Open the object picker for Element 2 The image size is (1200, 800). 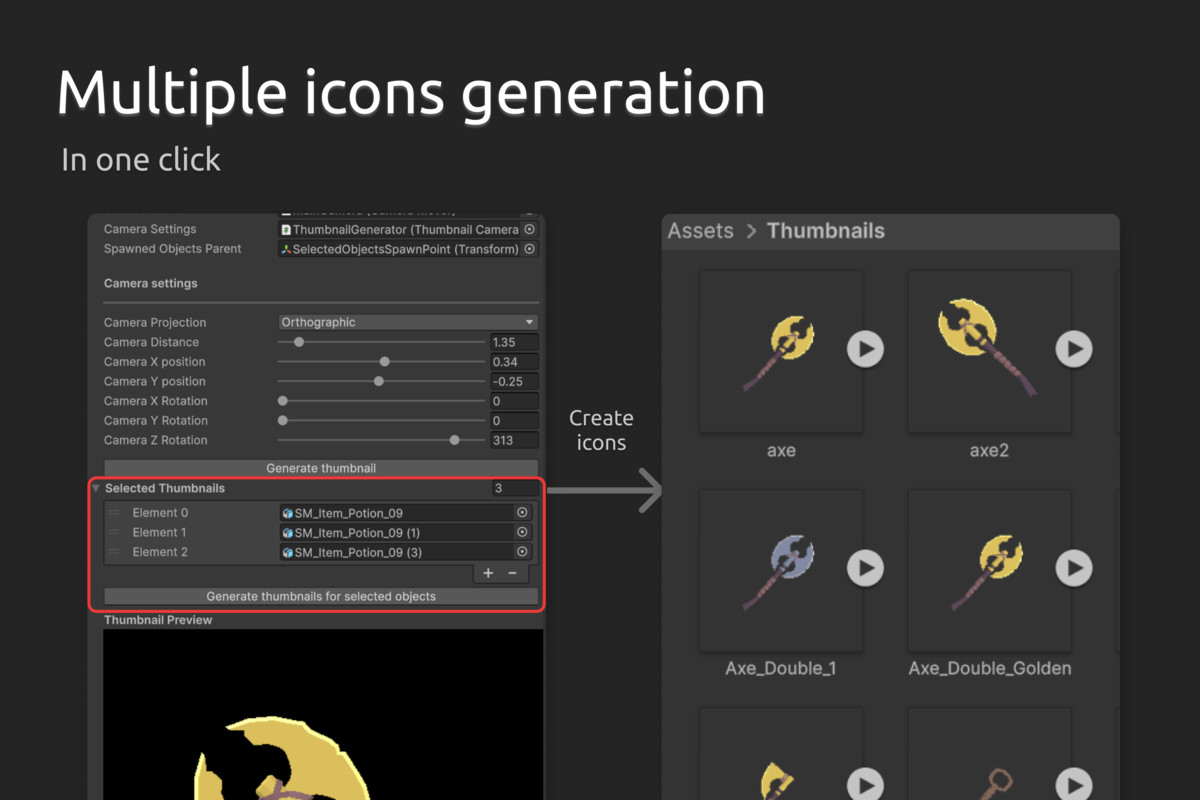(521, 552)
